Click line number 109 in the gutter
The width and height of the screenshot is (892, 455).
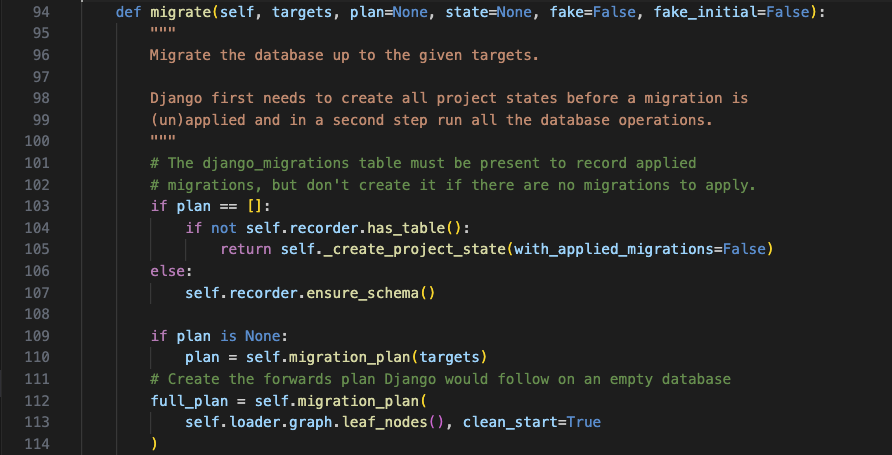pyautogui.click(x=37, y=336)
